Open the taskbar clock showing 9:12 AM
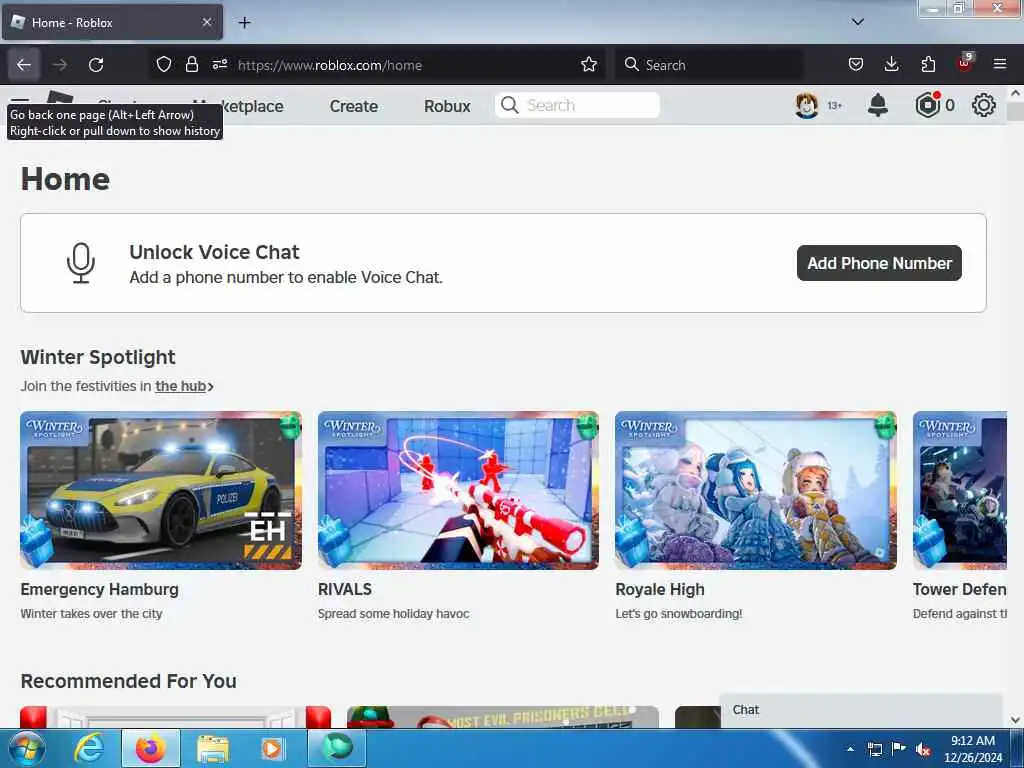Viewport: 1024px width, 768px height. (x=972, y=749)
